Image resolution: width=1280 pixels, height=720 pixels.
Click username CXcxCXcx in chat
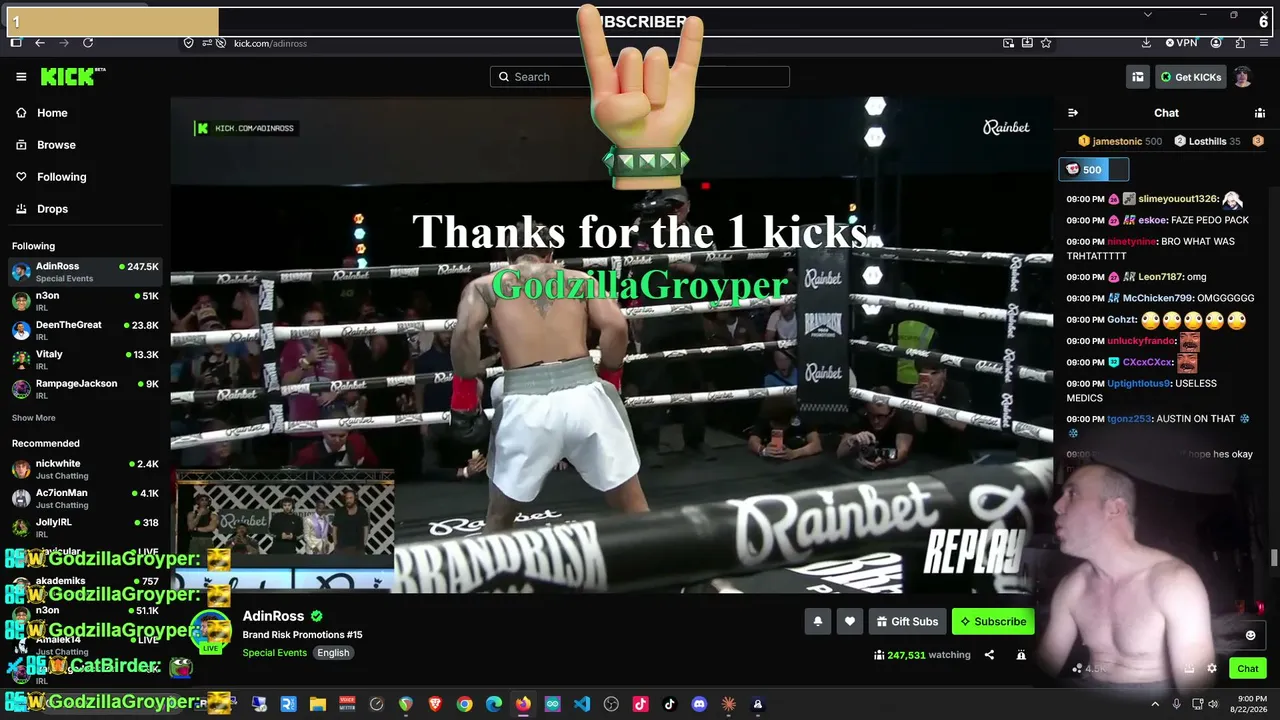(1148, 362)
